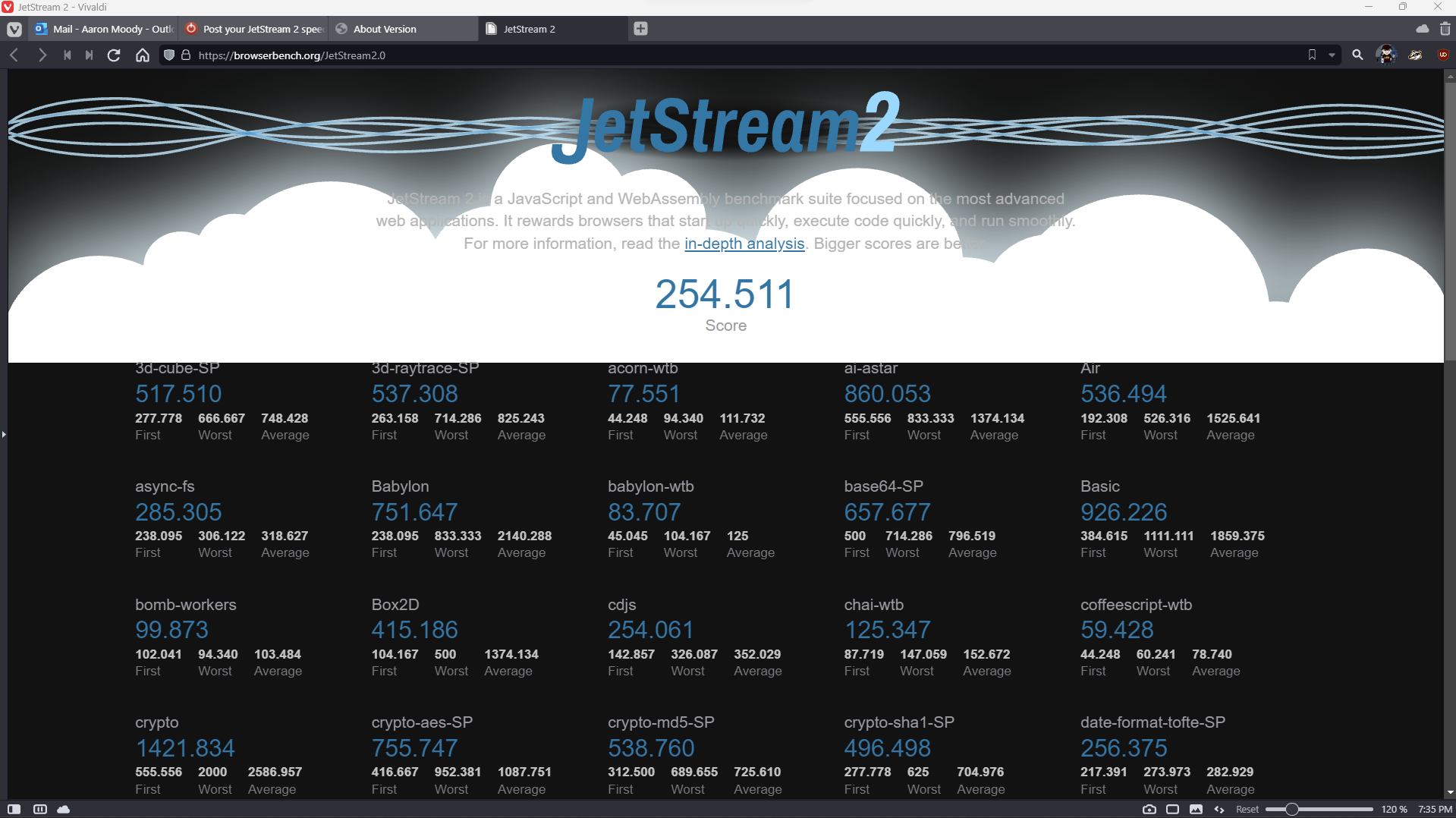Image resolution: width=1456 pixels, height=818 pixels.
Task: Switch to Post your JetStream 2 tab
Action: (254, 29)
